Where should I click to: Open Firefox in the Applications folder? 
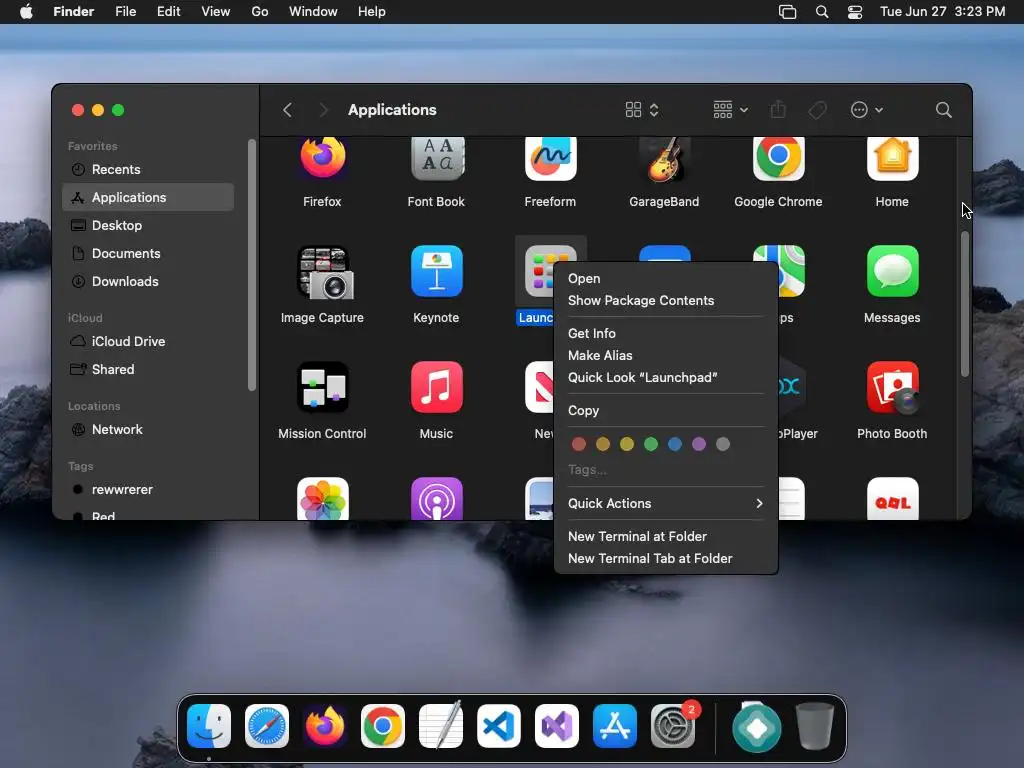tap(322, 158)
